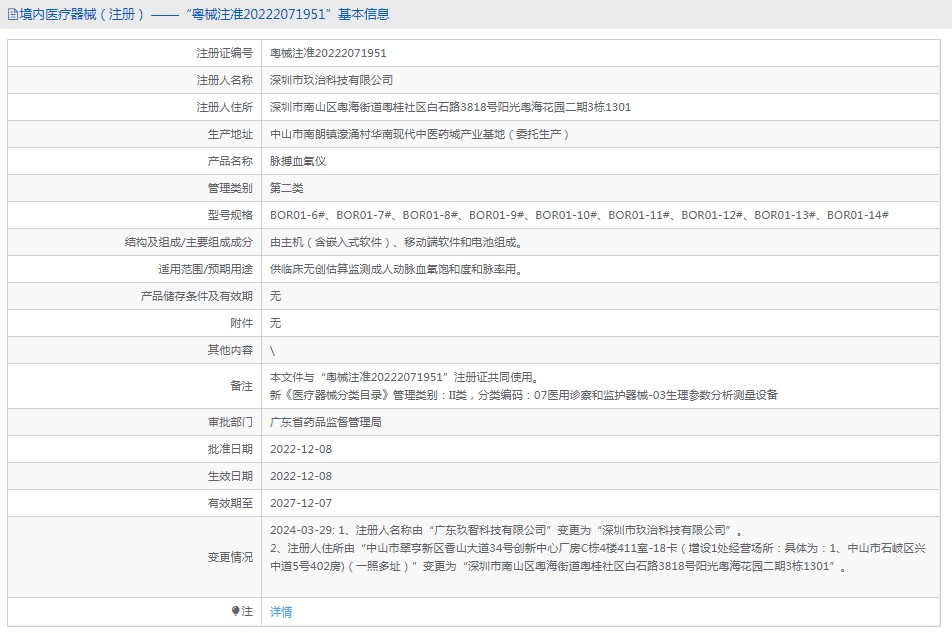
Task: Click expiry date 2027-12-07
Action: tap(301, 503)
